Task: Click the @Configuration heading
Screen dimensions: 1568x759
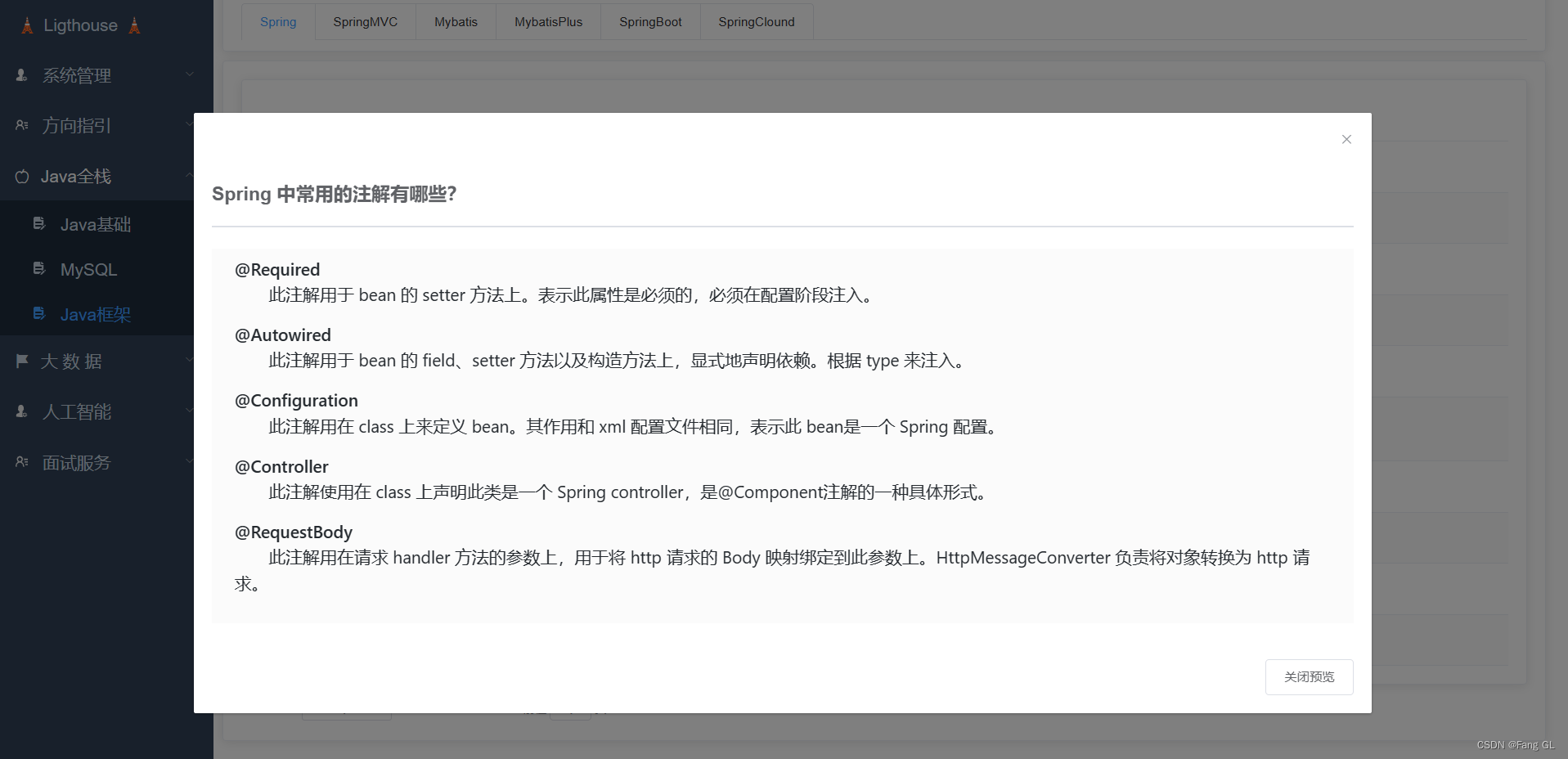Action: (296, 401)
